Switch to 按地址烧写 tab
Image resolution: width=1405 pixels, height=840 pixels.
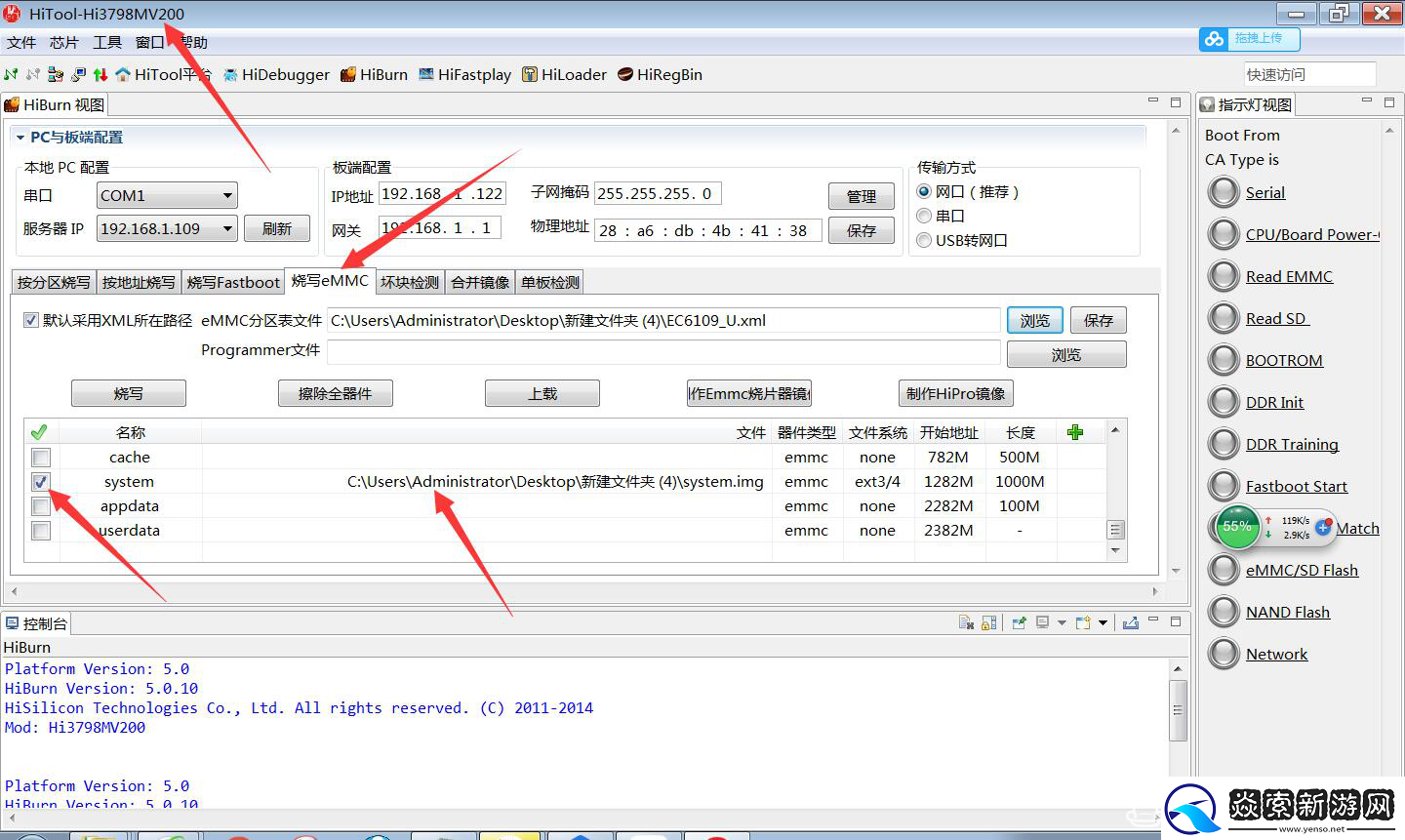tap(139, 282)
